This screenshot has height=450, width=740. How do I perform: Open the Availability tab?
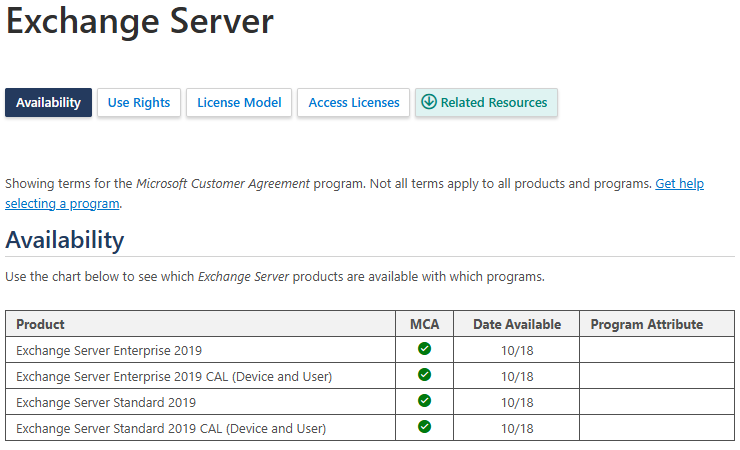coord(49,102)
